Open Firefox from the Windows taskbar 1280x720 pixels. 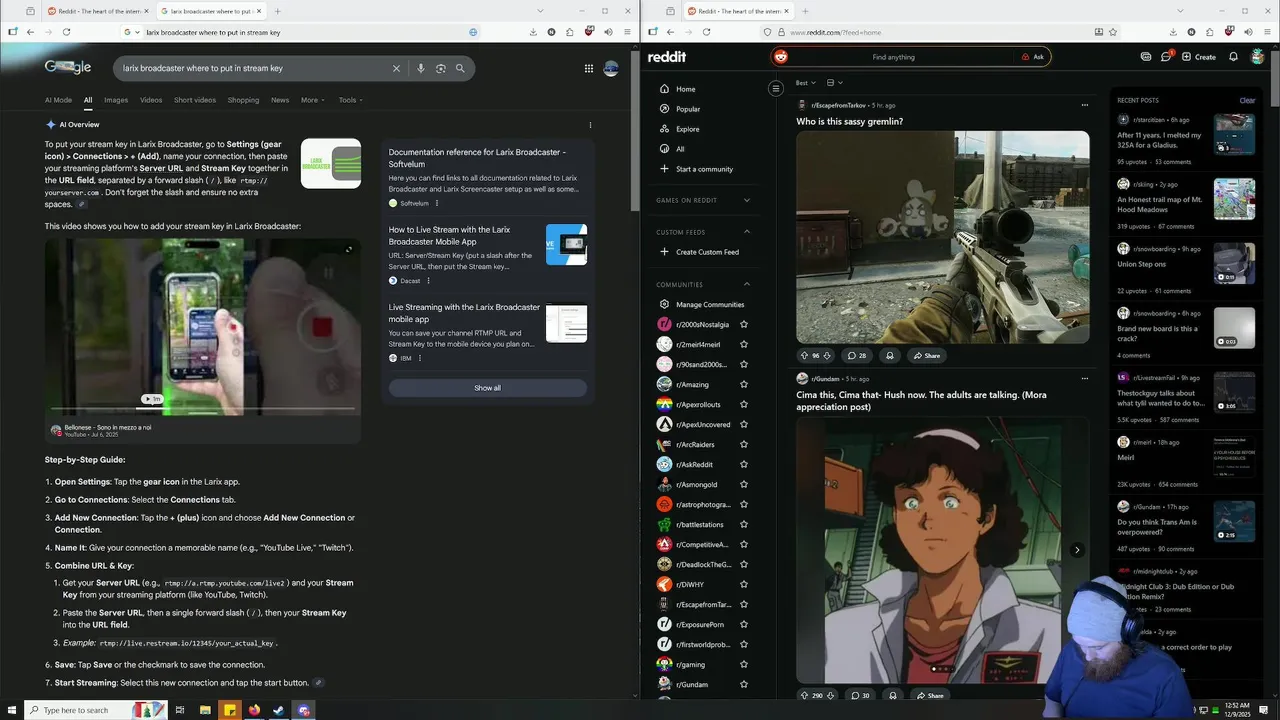(254, 710)
